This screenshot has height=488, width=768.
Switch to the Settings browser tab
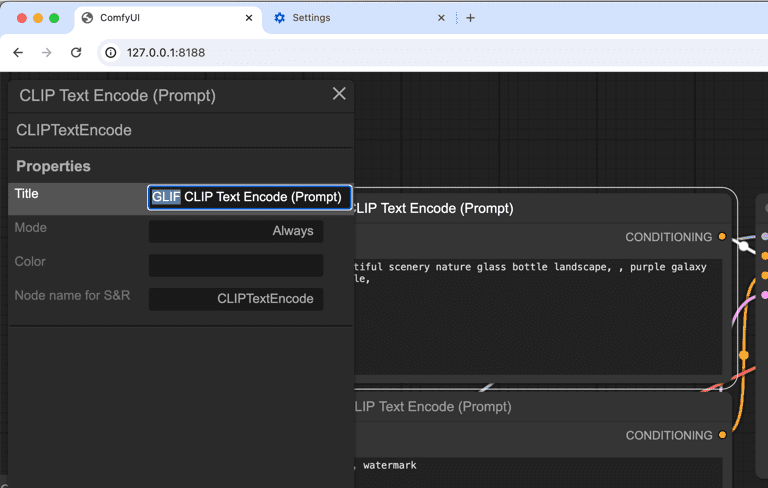coord(359,18)
